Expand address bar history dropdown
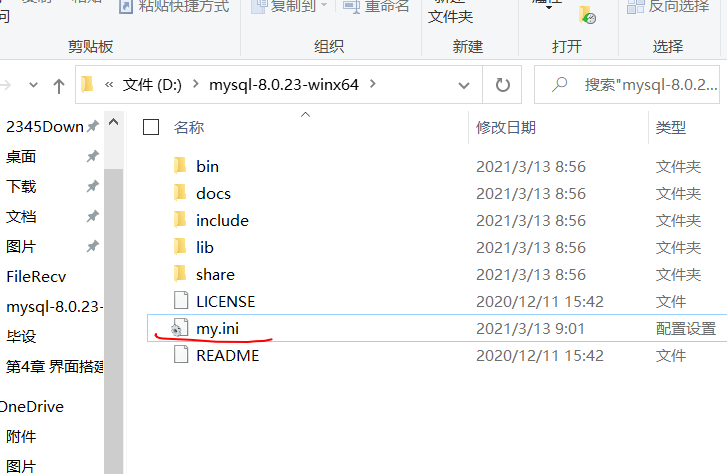 pyautogui.click(x=464, y=85)
